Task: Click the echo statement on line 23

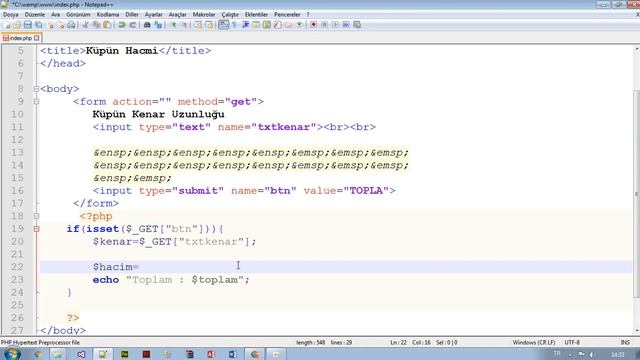Action: (x=171, y=280)
